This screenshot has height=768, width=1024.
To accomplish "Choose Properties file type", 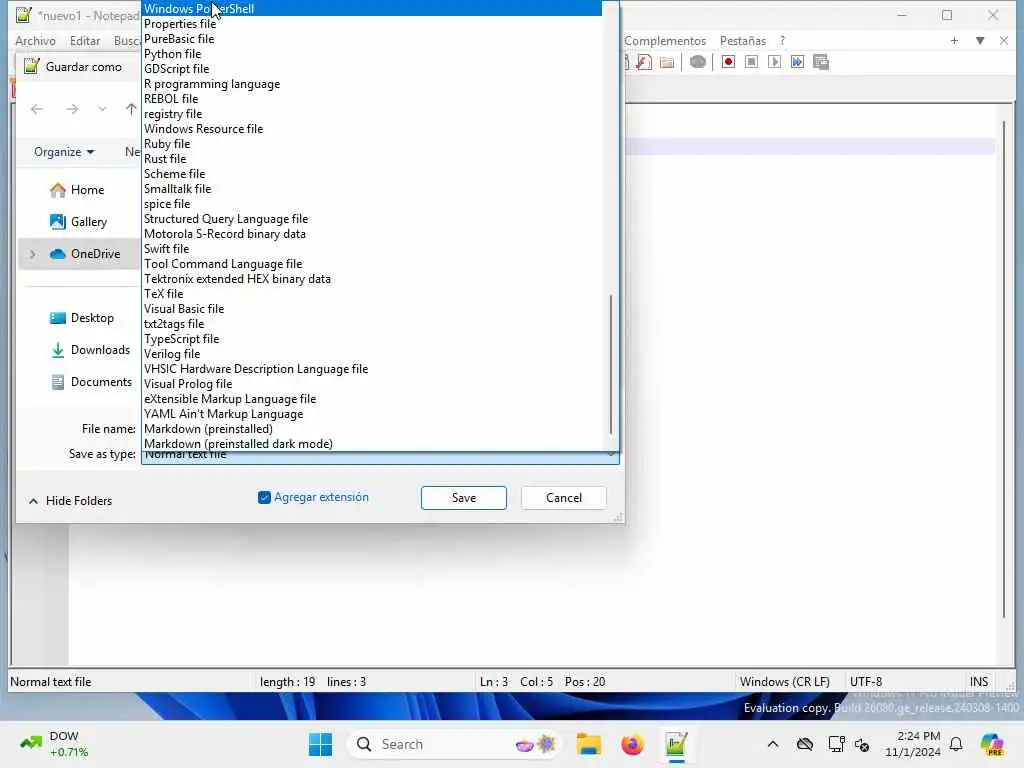I will [x=372, y=24].
